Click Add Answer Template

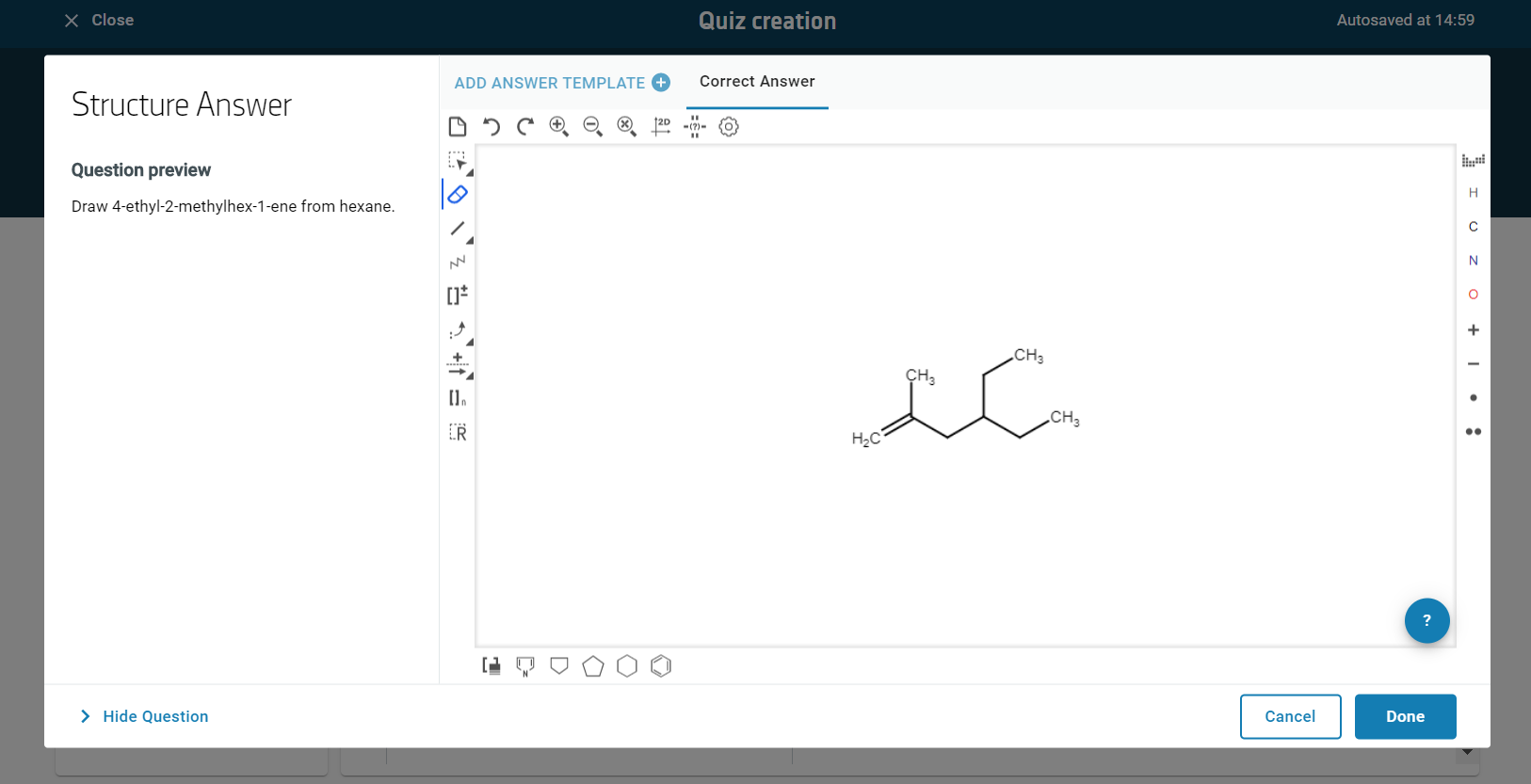point(562,83)
